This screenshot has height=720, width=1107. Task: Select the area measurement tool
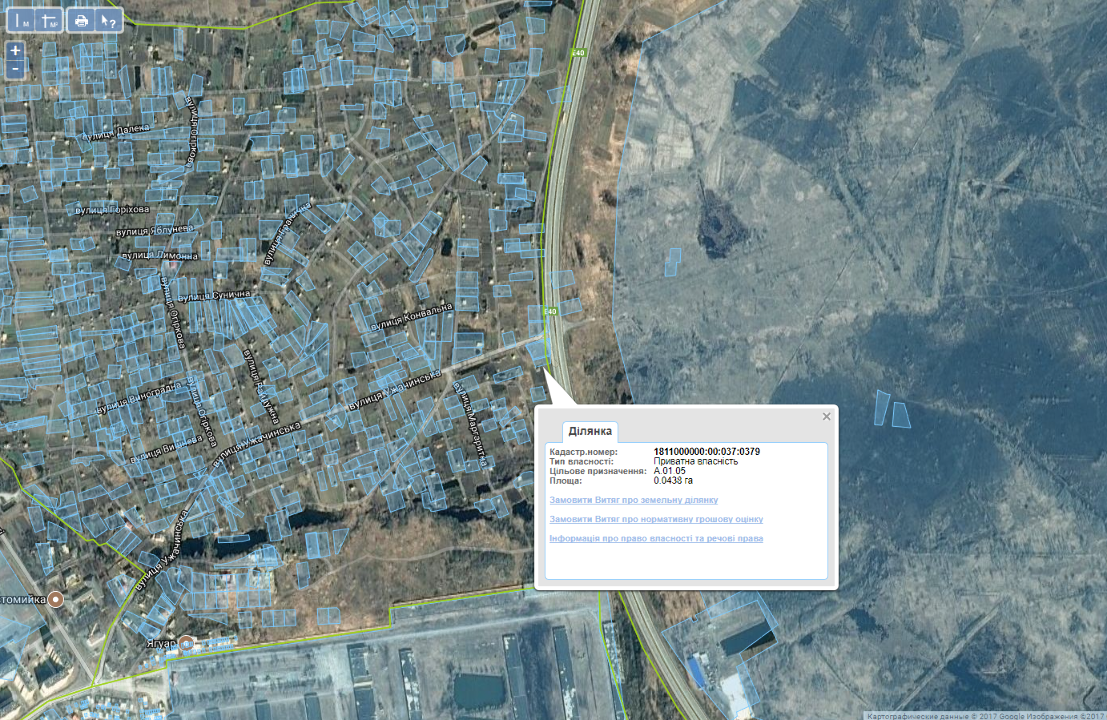(x=49, y=20)
